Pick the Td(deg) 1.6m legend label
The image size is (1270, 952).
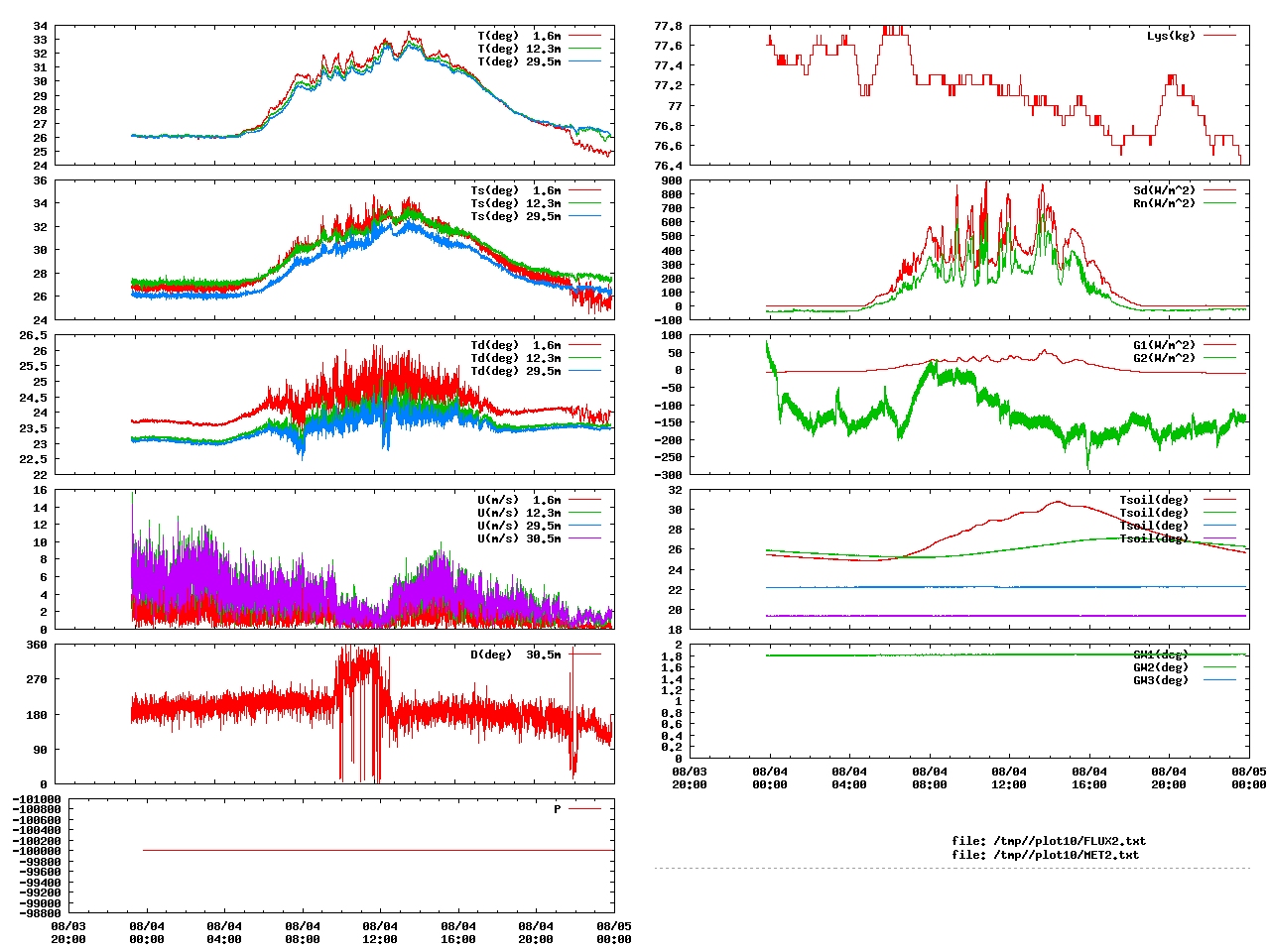tap(516, 345)
